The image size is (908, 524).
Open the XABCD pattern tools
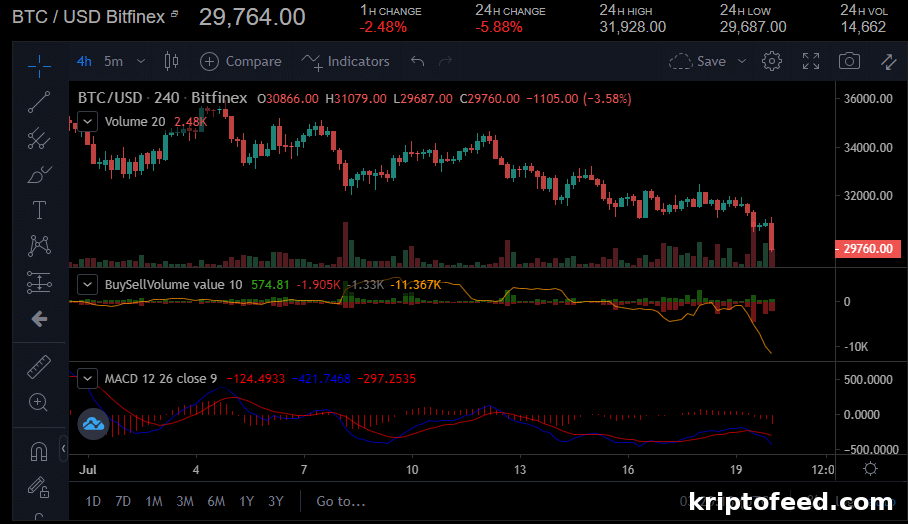click(x=39, y=246)
